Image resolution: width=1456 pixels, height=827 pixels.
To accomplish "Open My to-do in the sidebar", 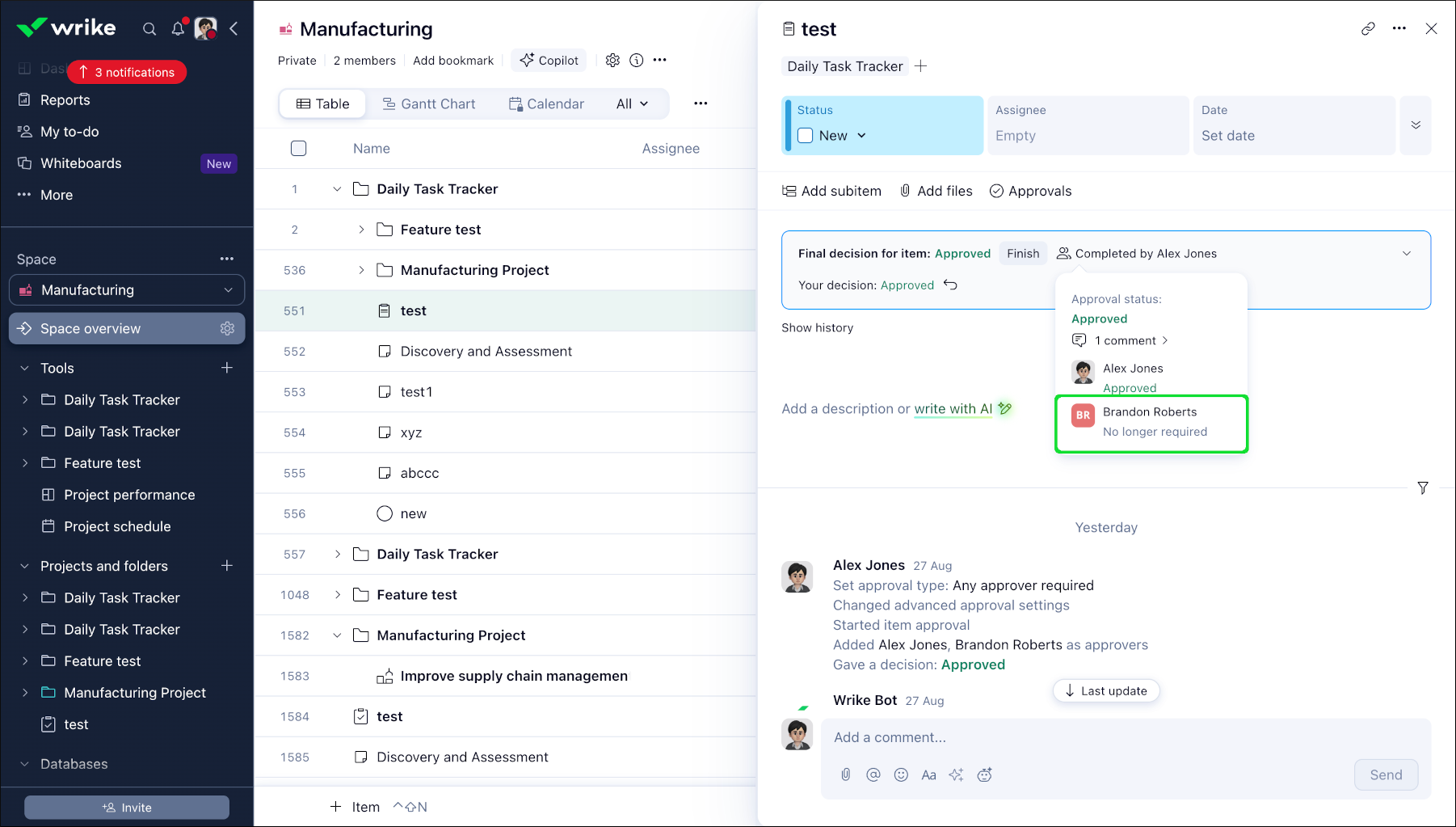I will click(69, 132).
